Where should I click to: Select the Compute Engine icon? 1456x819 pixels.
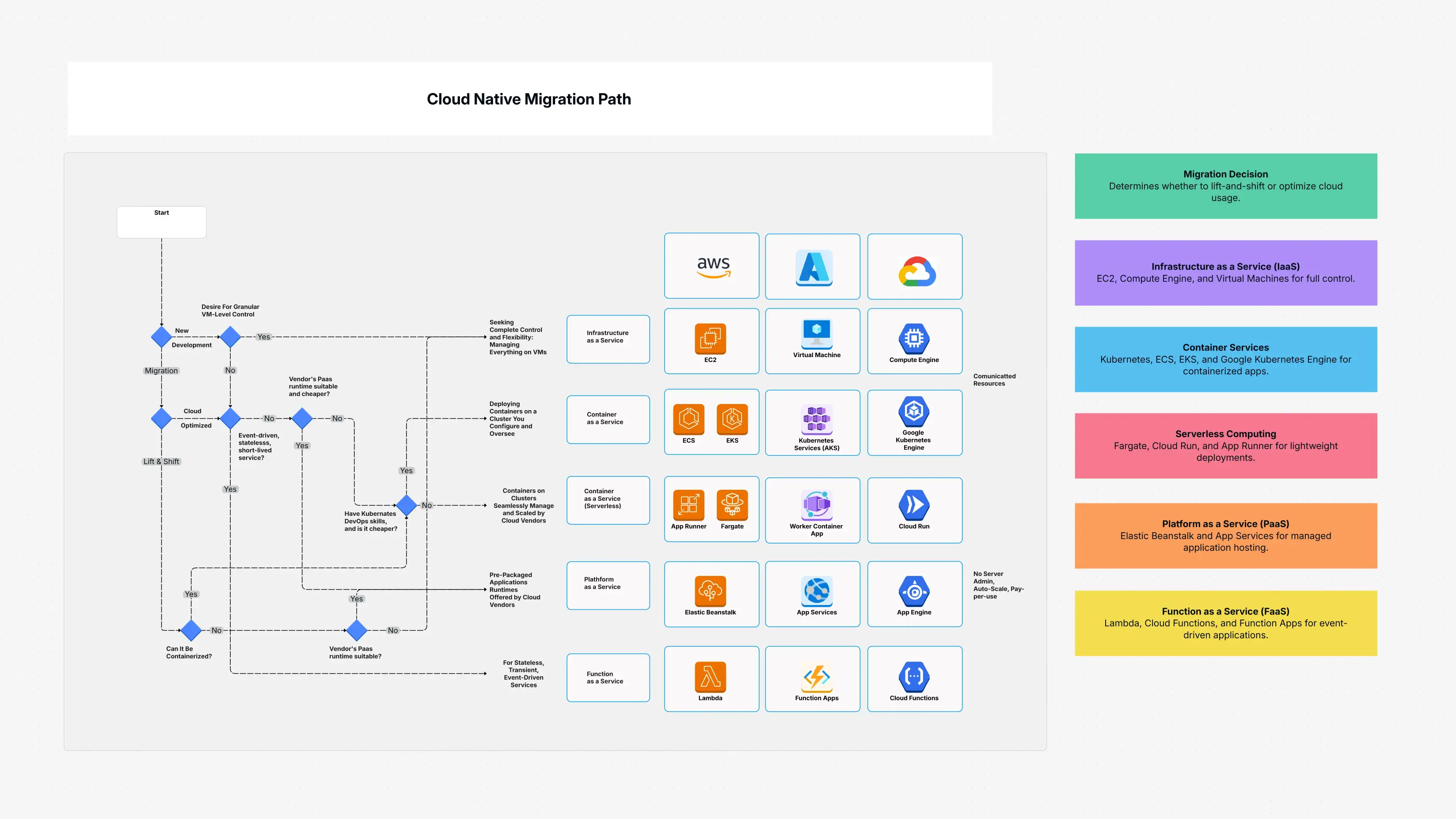pyautogui.click(x=914, y=338)
